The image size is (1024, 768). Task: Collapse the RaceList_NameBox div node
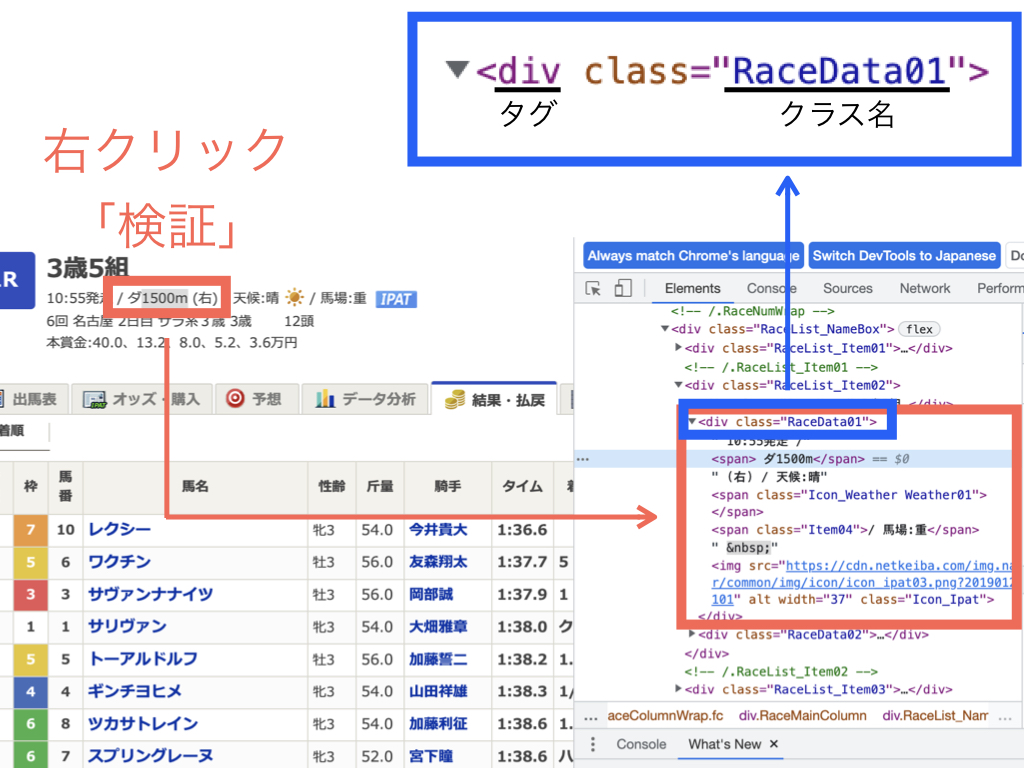click(665, 329)
